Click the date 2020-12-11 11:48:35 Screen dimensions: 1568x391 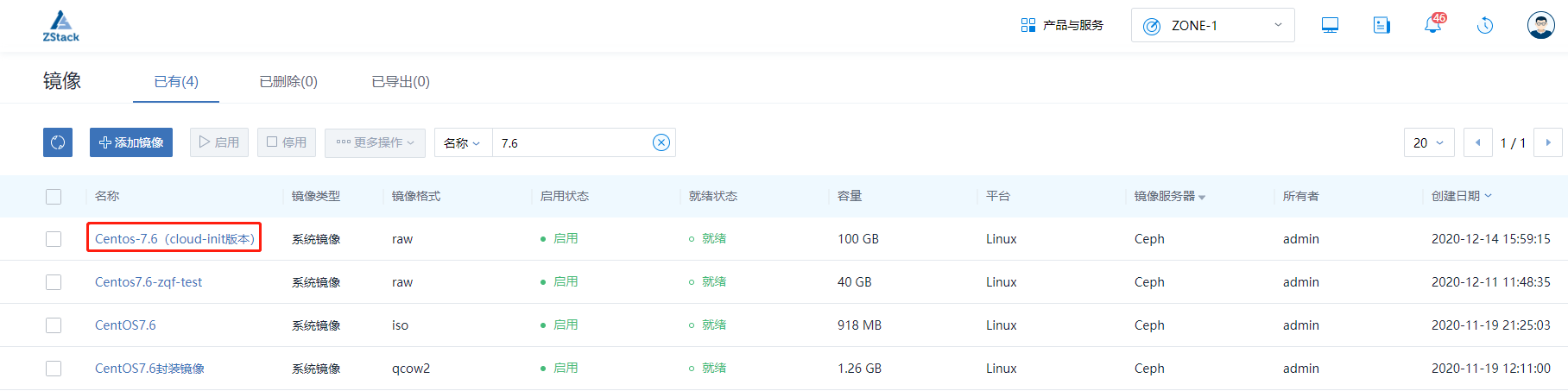coord(1491,282)
